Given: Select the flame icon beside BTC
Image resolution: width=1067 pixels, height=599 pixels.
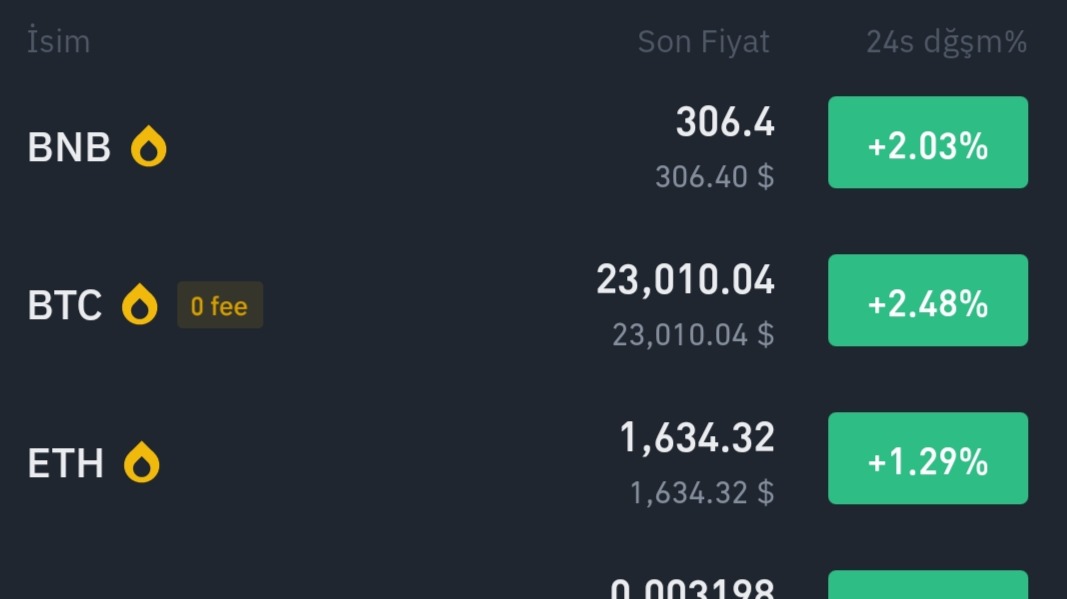Looking at the screenshot, I should coord(138,304).
